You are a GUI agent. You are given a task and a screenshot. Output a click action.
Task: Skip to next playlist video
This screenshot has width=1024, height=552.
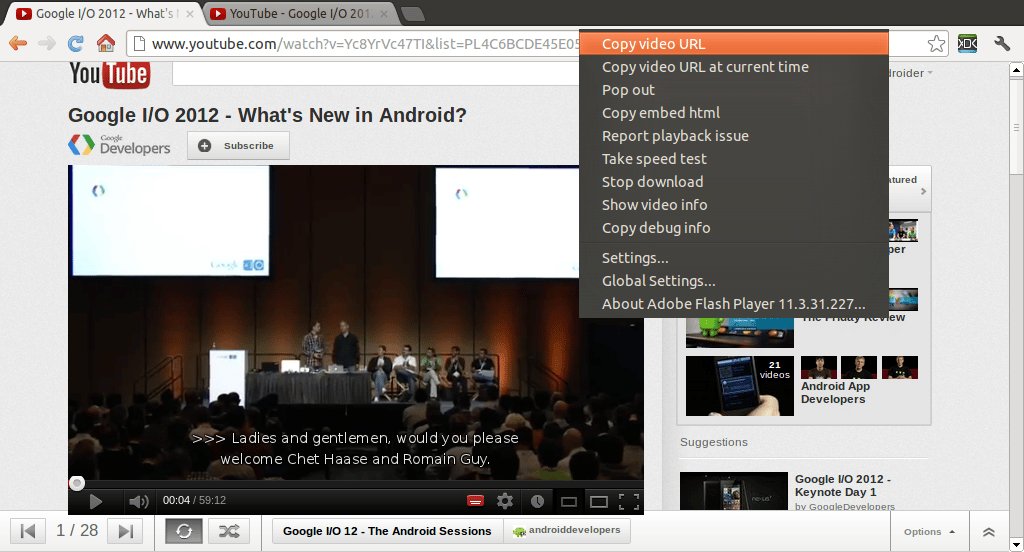coord(125,531)
